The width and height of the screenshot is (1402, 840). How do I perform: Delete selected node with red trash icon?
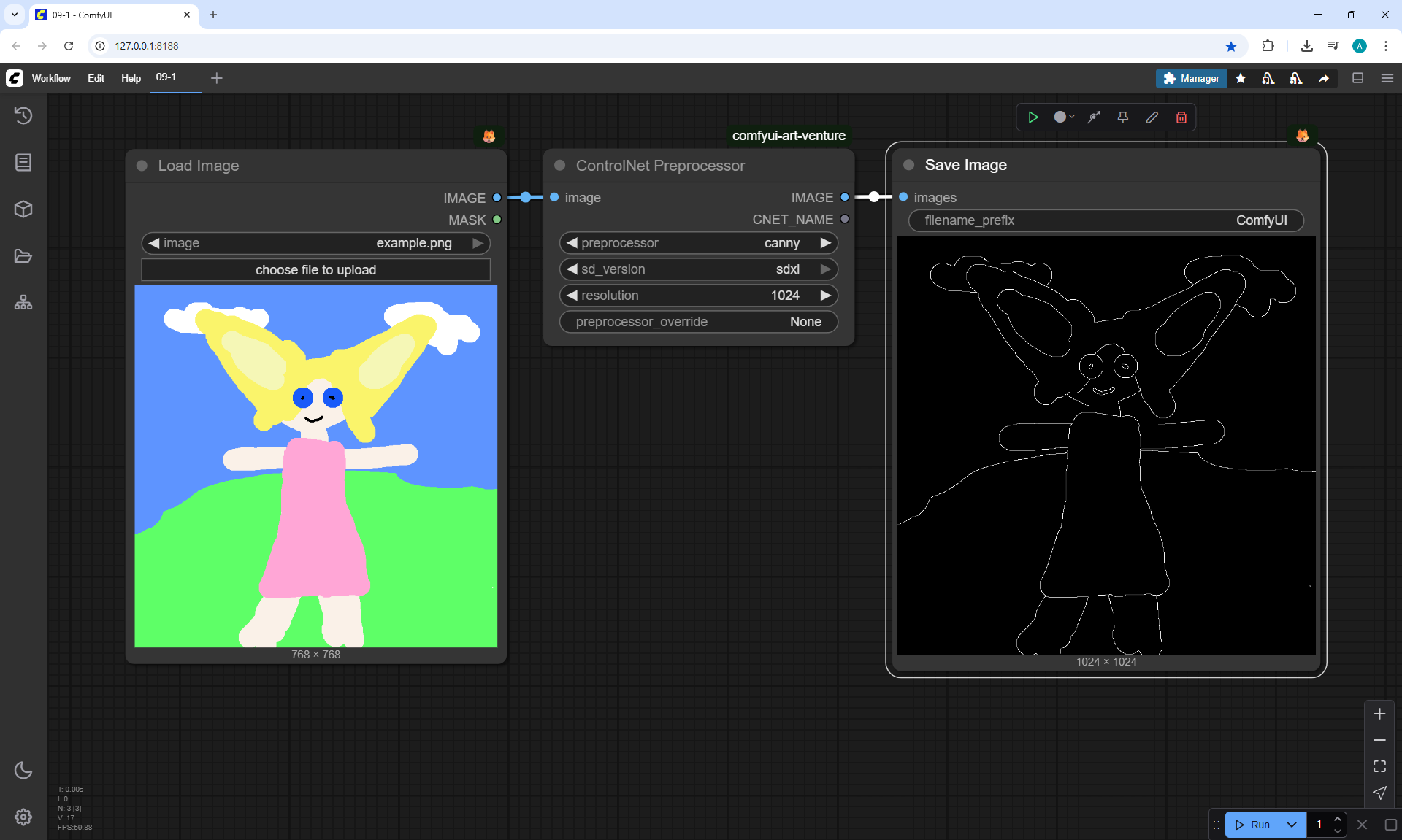click(x=1181, y=117)
